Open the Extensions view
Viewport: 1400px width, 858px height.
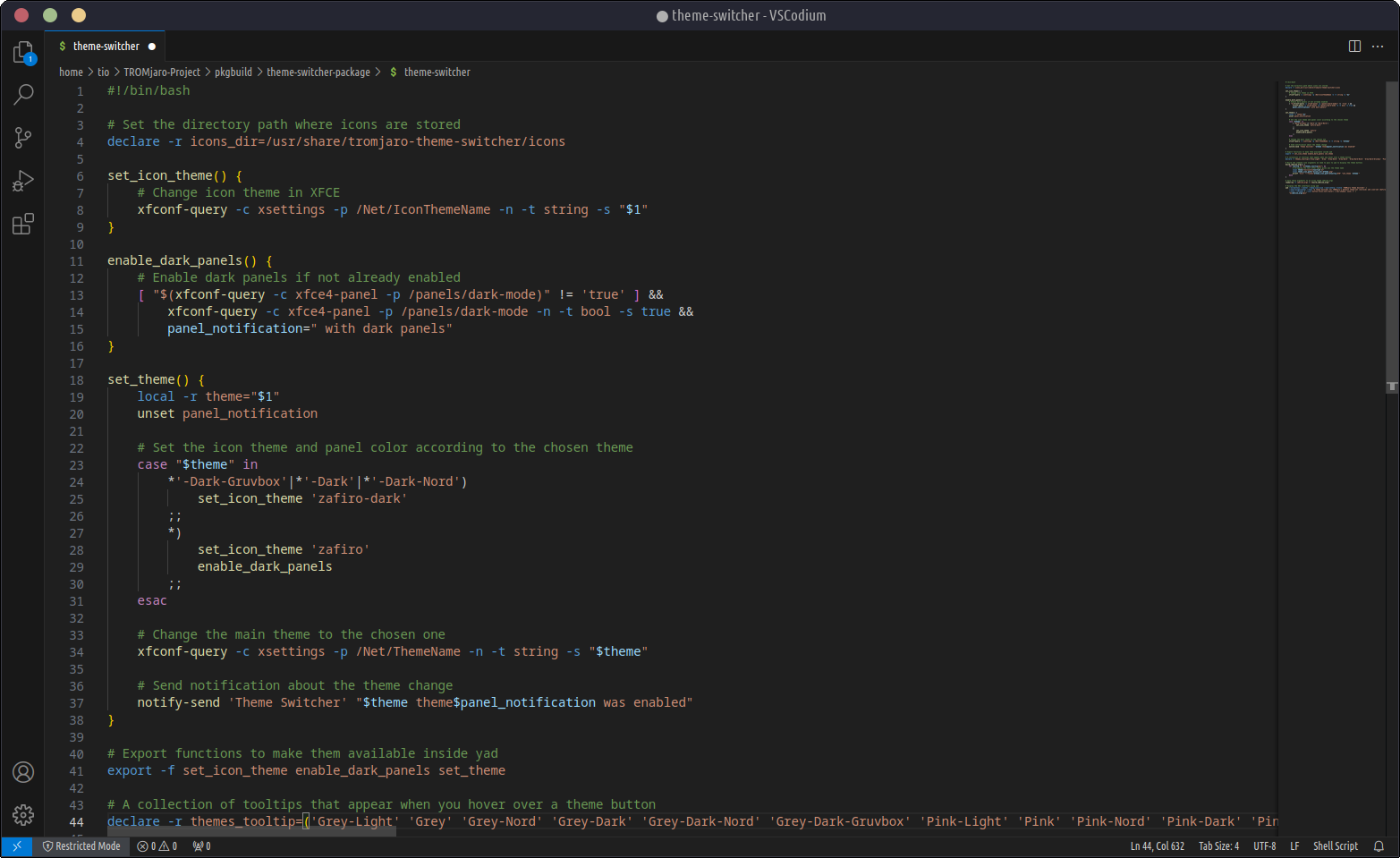pyautogui.click(x=23, y=224)
